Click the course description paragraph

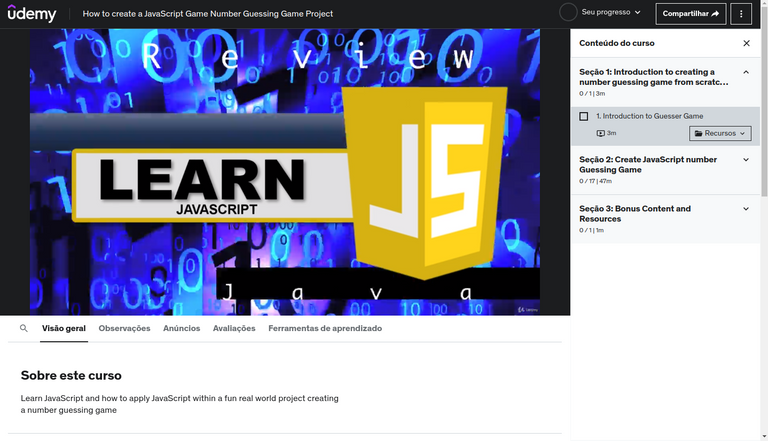pyautogui.click(x=179, y=404)
